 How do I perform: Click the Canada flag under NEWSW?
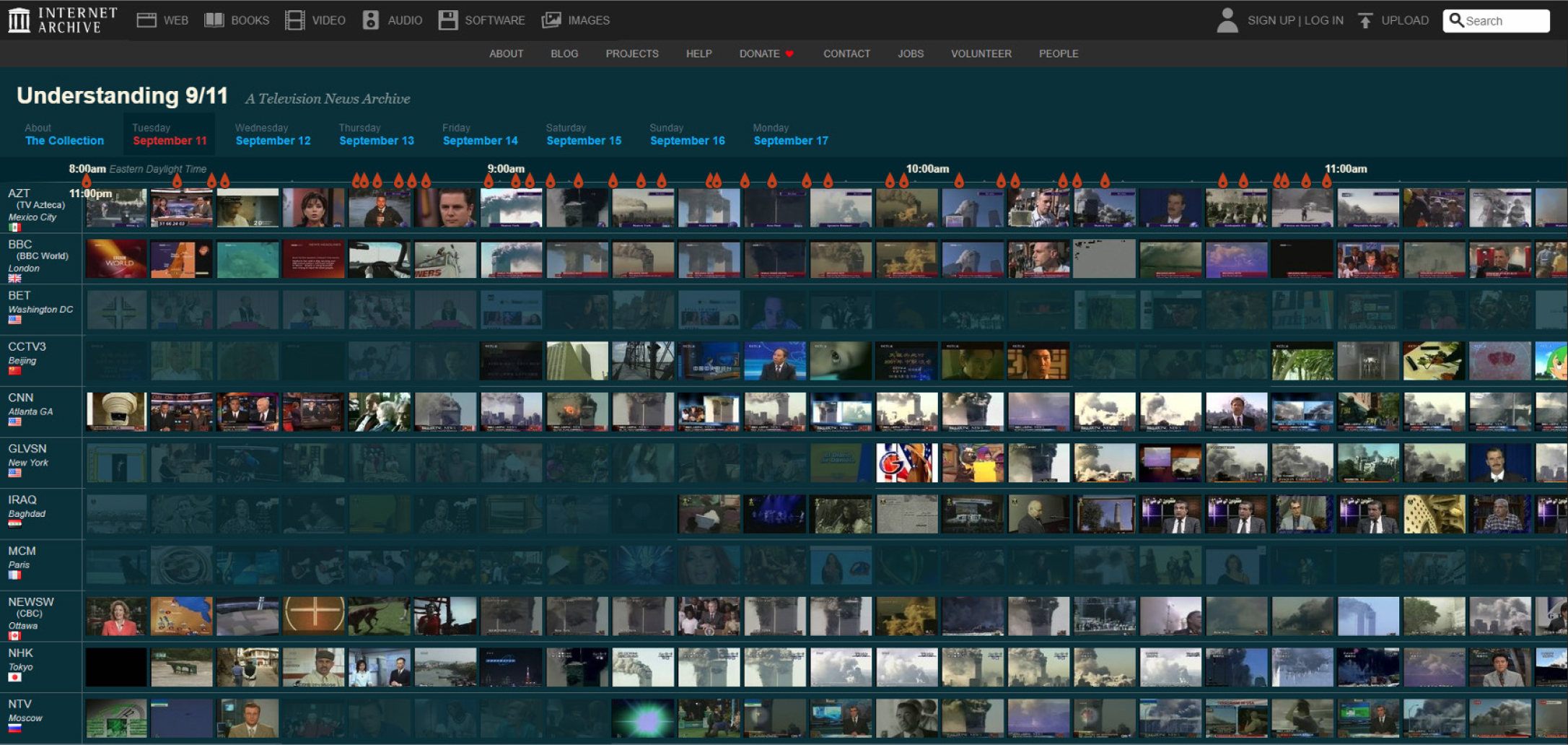tap(14, 636)
